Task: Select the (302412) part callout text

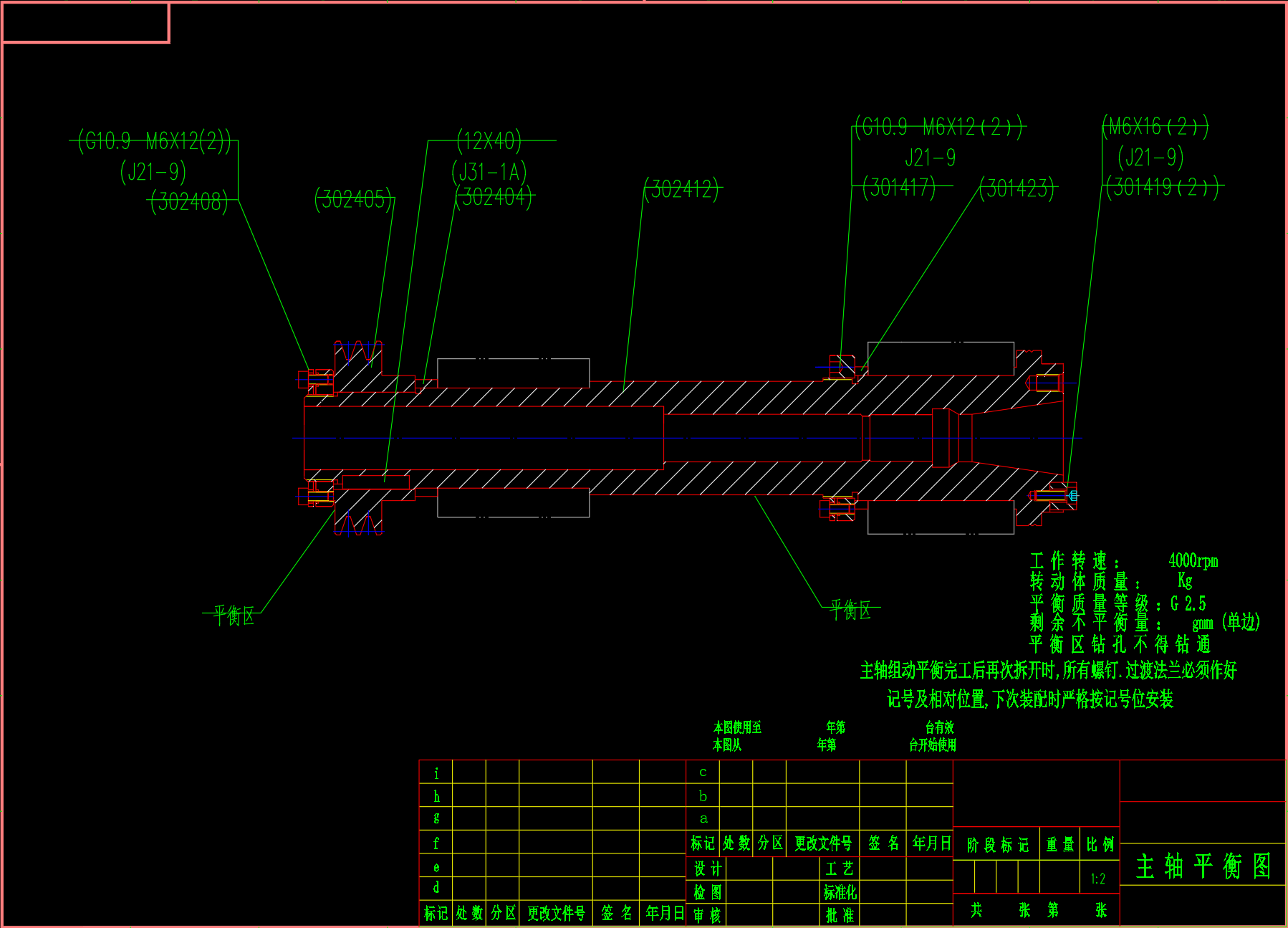Action: pyautogui.click(x=681, y=189)
